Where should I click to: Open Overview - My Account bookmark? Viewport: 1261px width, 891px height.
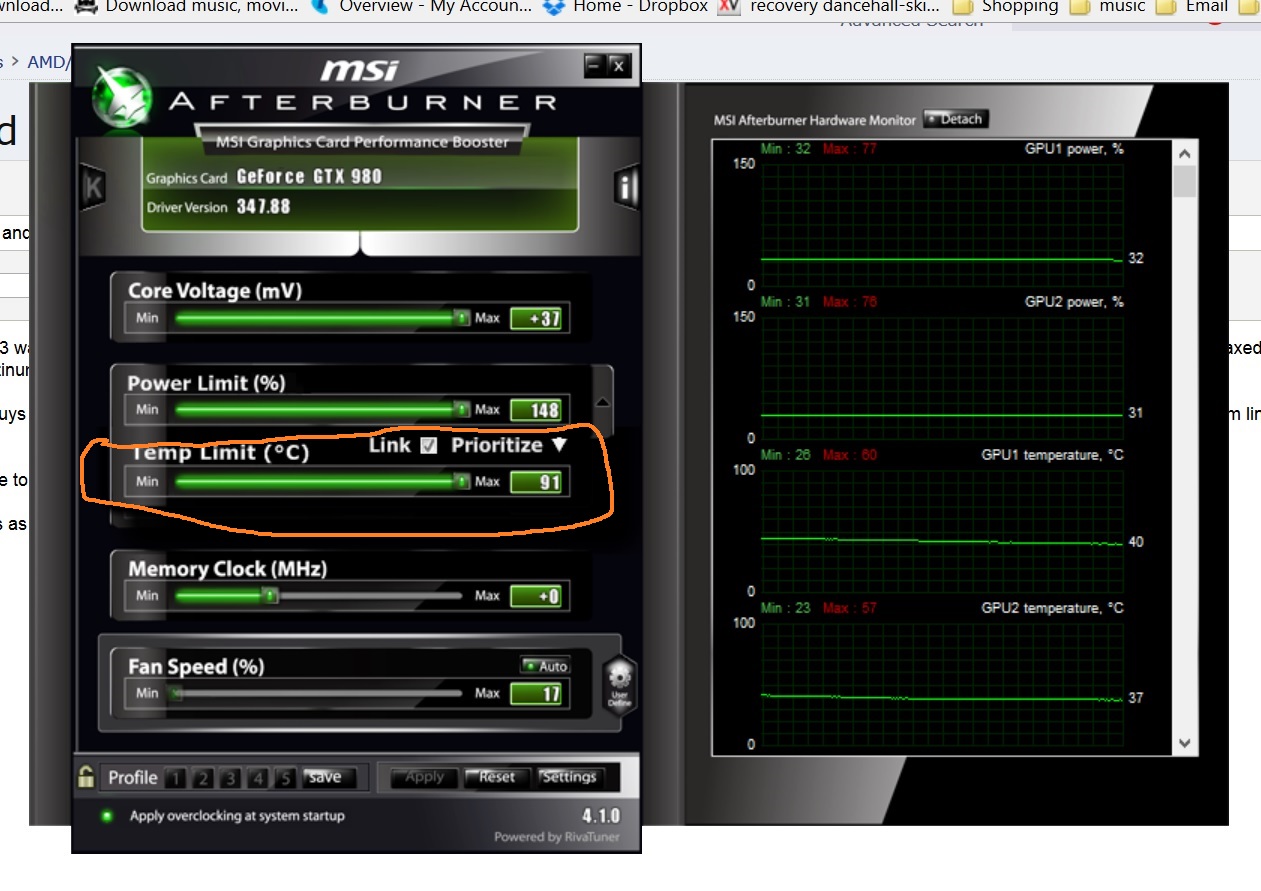(x=421, y=7)
